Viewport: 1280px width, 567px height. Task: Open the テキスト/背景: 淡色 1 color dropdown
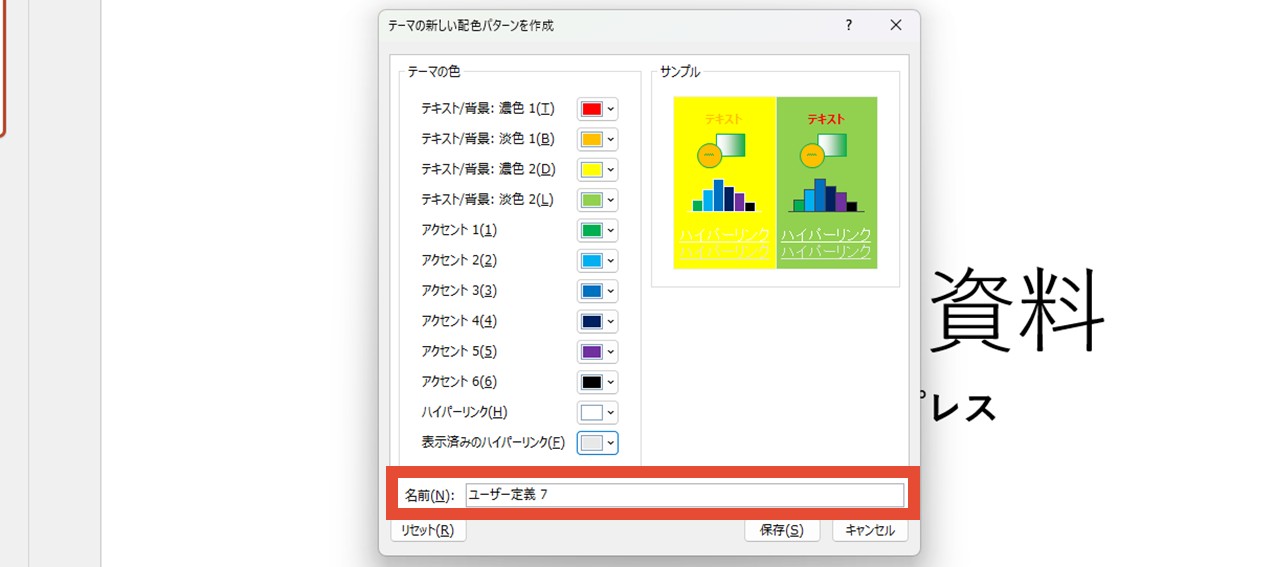coord(598,139)
